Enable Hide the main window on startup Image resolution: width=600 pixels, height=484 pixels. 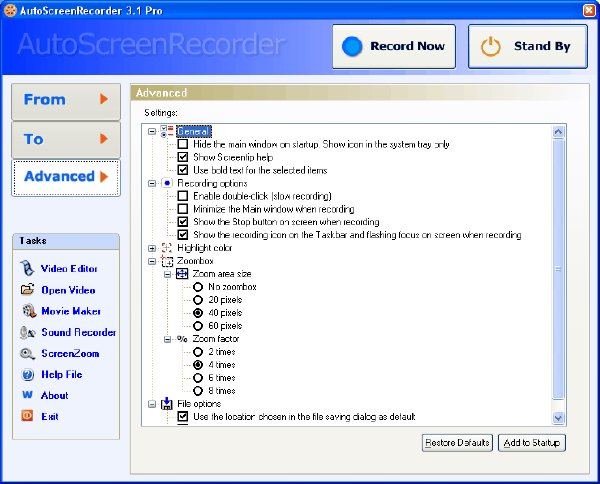[x=183, y=144]
